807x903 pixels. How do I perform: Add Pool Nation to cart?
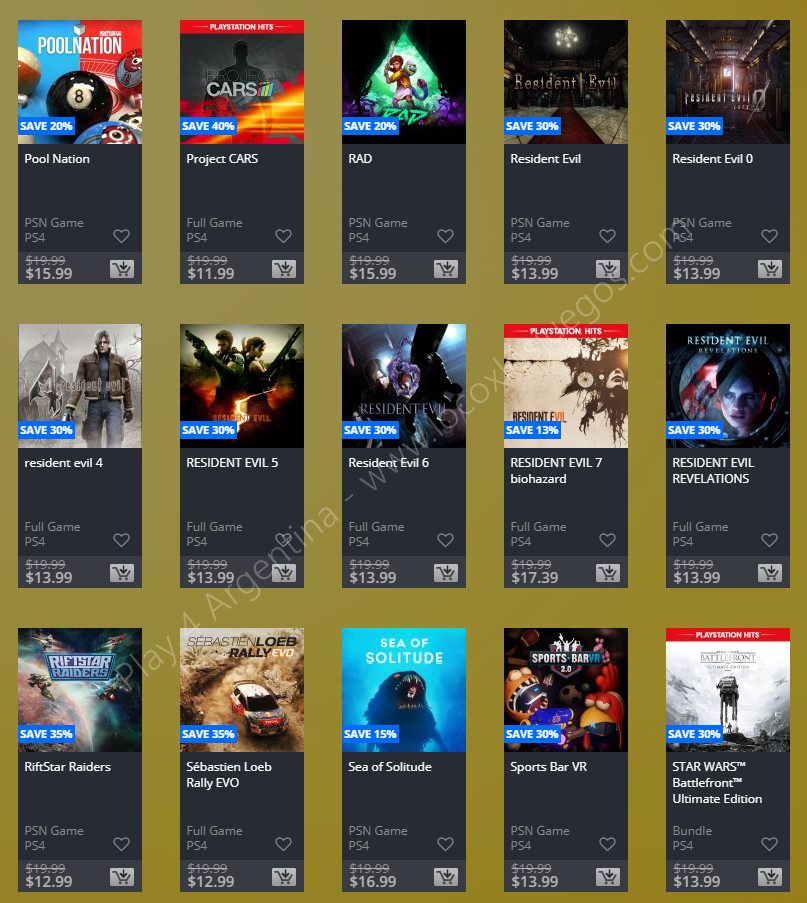[x=122, y=269]
